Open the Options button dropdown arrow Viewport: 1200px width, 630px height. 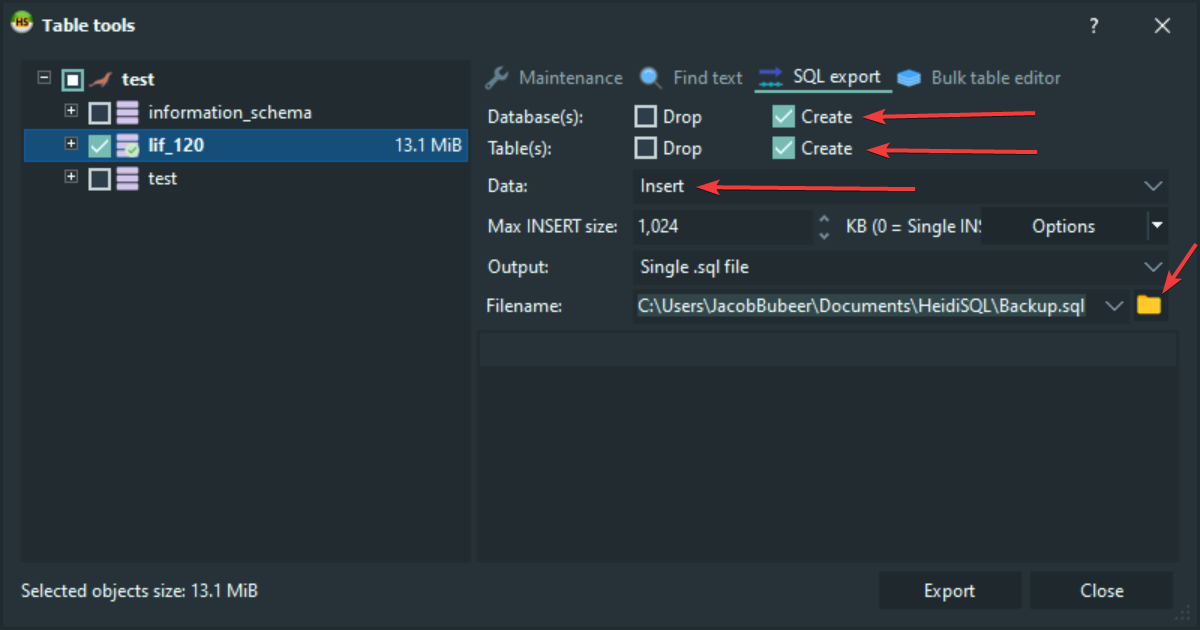[1158, 226]
